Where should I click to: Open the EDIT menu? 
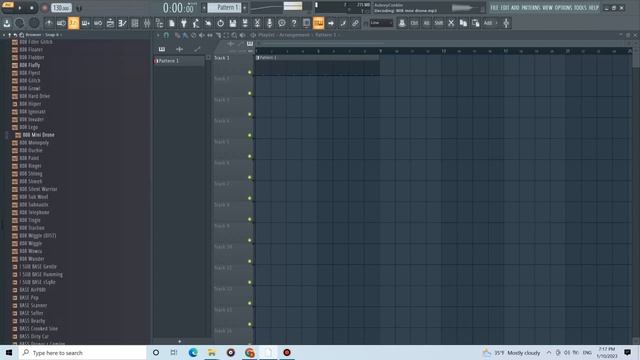point(505,8)
